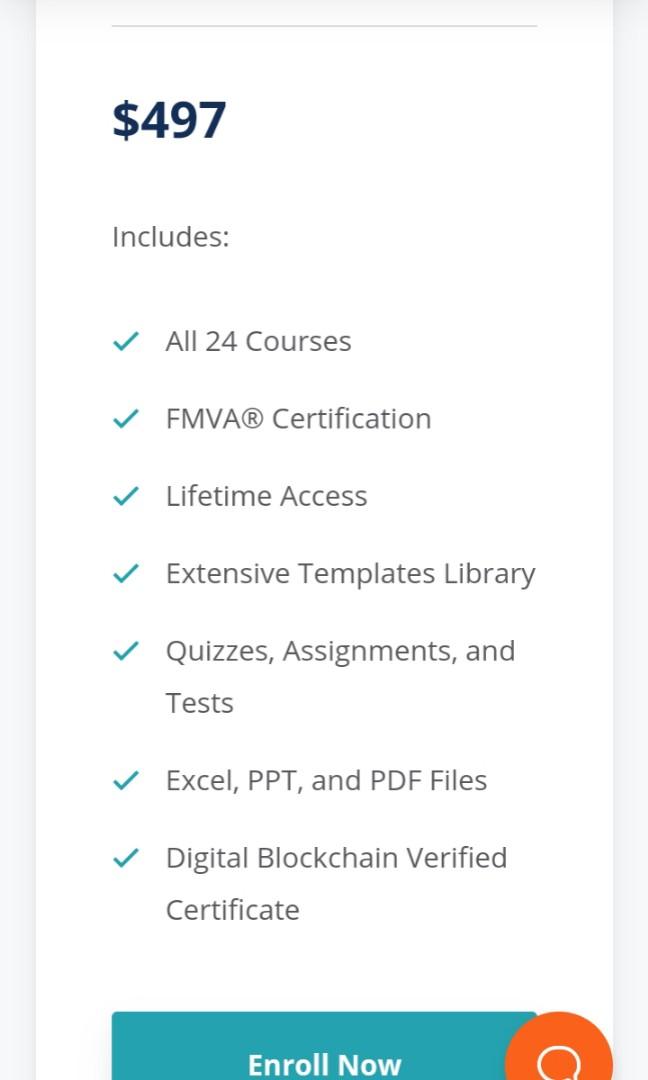Click the Extensive Templates Library feature text
This screenshot has height=1080, width=648.
click(350, 572)
